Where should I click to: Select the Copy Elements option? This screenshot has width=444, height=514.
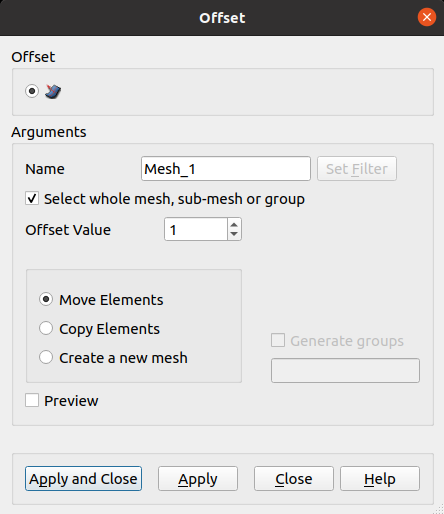point(46,328)
